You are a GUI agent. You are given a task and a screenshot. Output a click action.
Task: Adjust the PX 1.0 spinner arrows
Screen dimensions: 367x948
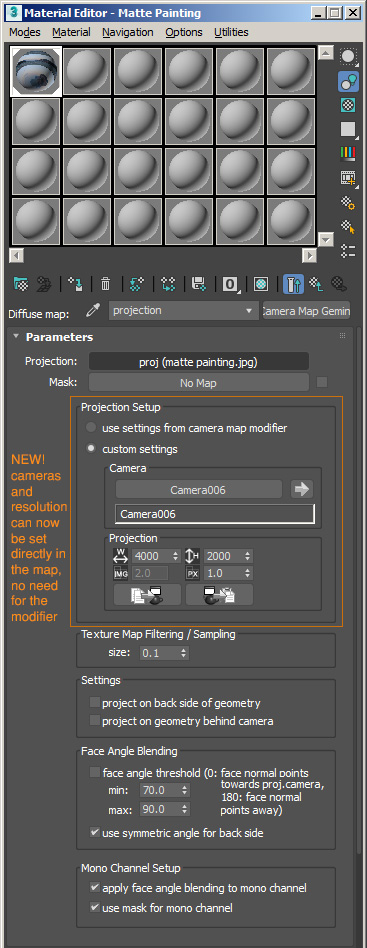coord(247,573)
